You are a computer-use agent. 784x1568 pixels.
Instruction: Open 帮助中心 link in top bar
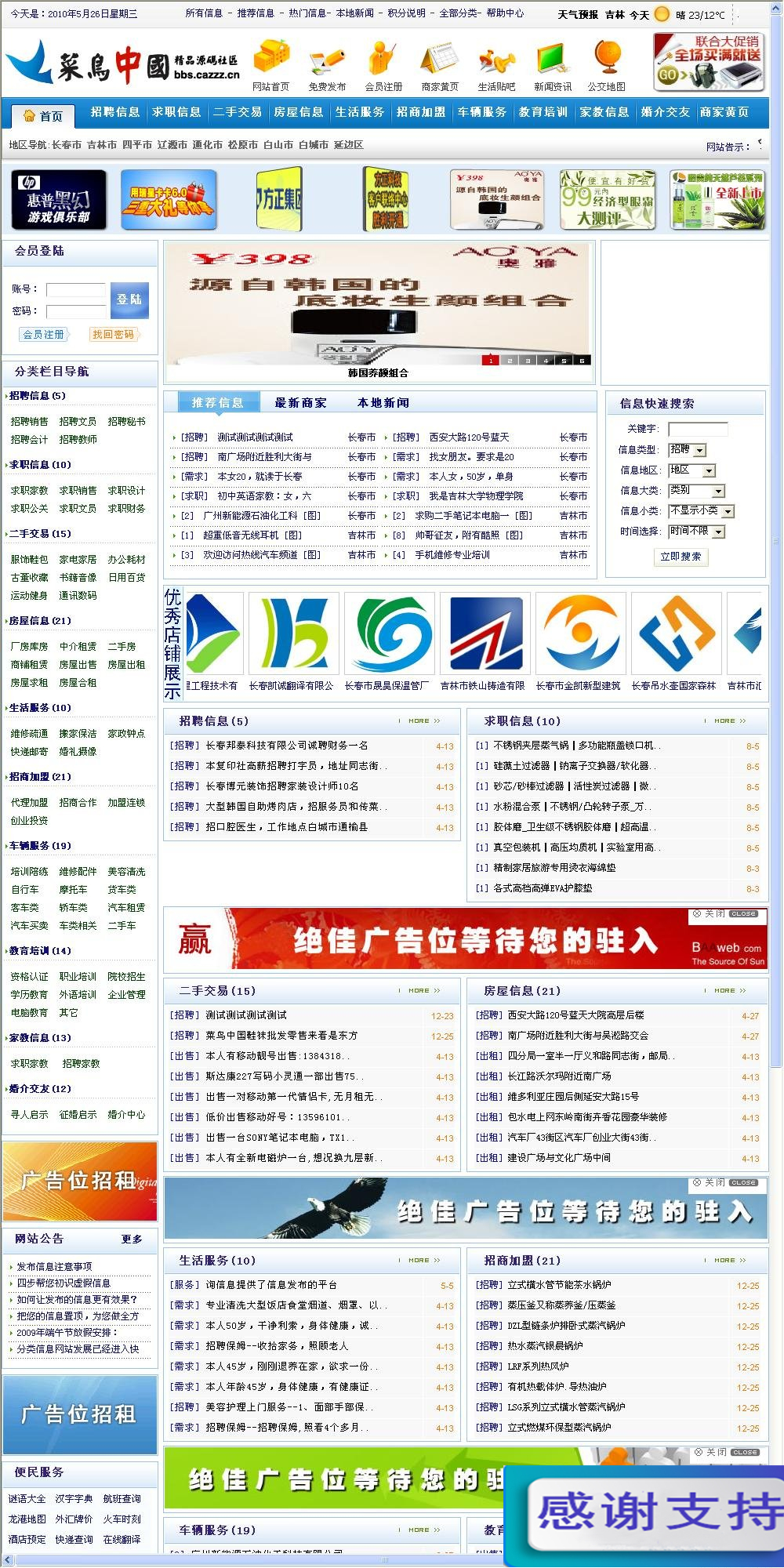click(x=505, y=13)
